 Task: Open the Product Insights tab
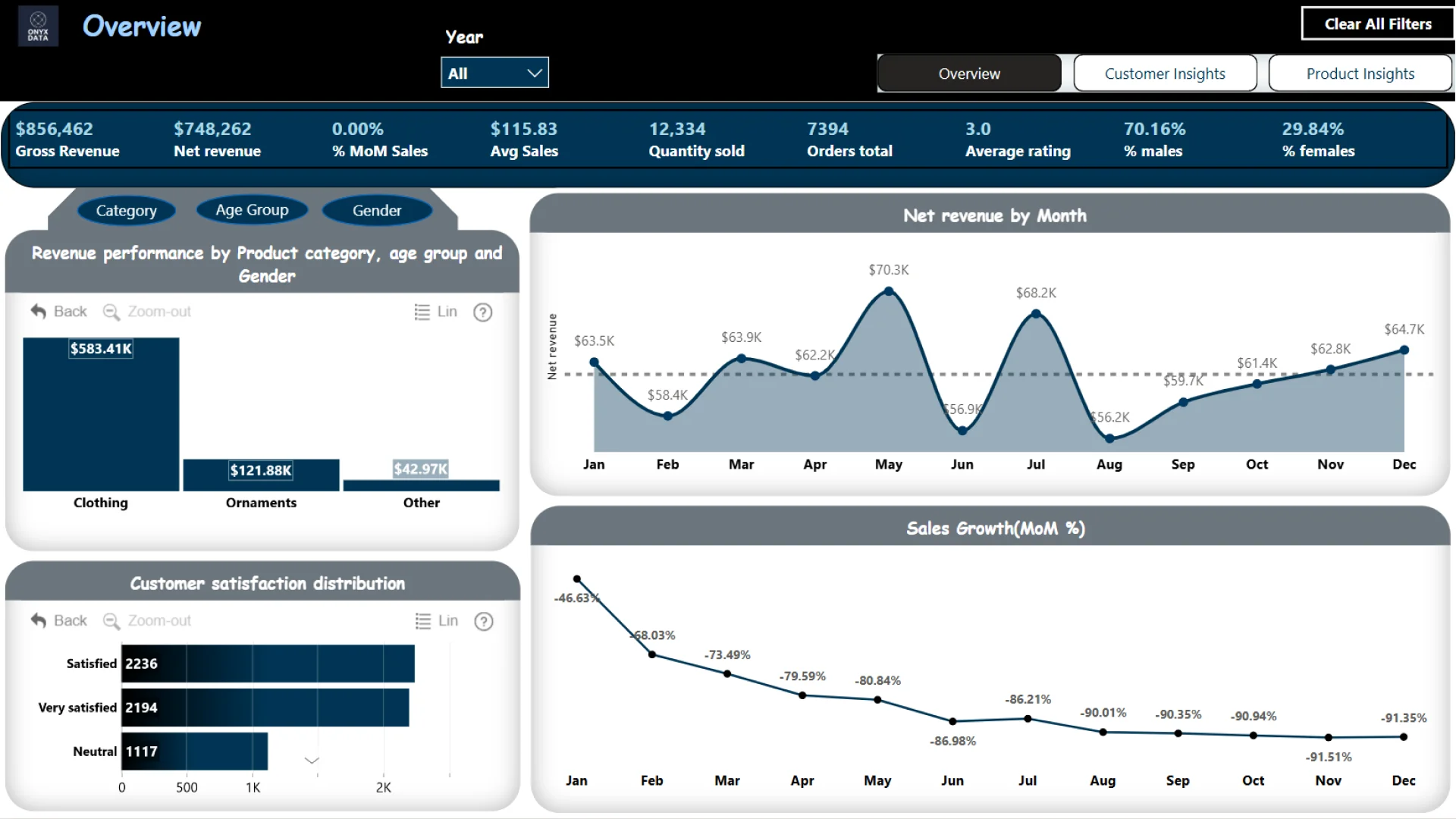(x=1360, y=74)
